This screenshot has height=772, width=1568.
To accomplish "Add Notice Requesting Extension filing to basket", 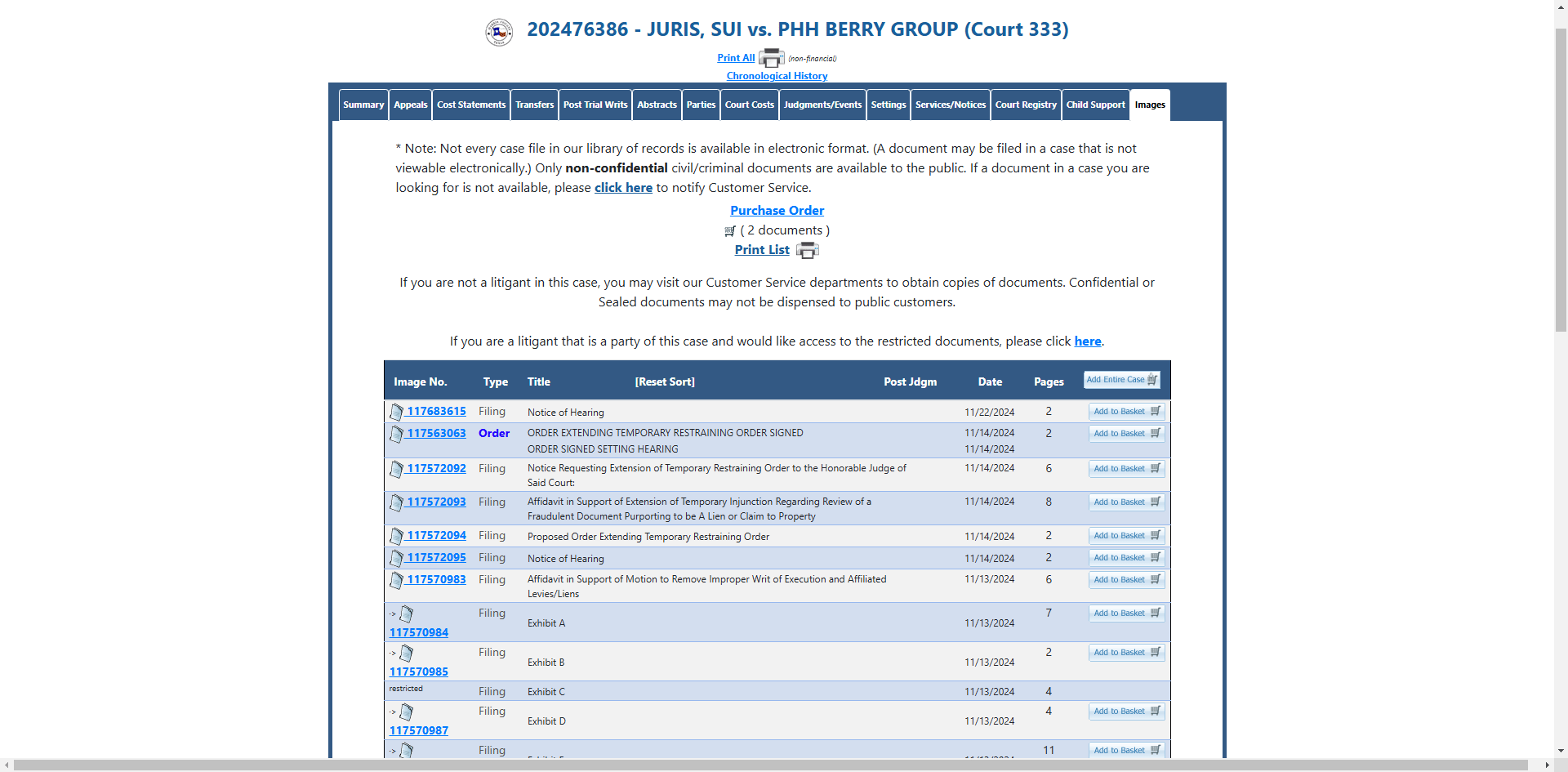I will pyautogui.click(x=1127, y=469).
